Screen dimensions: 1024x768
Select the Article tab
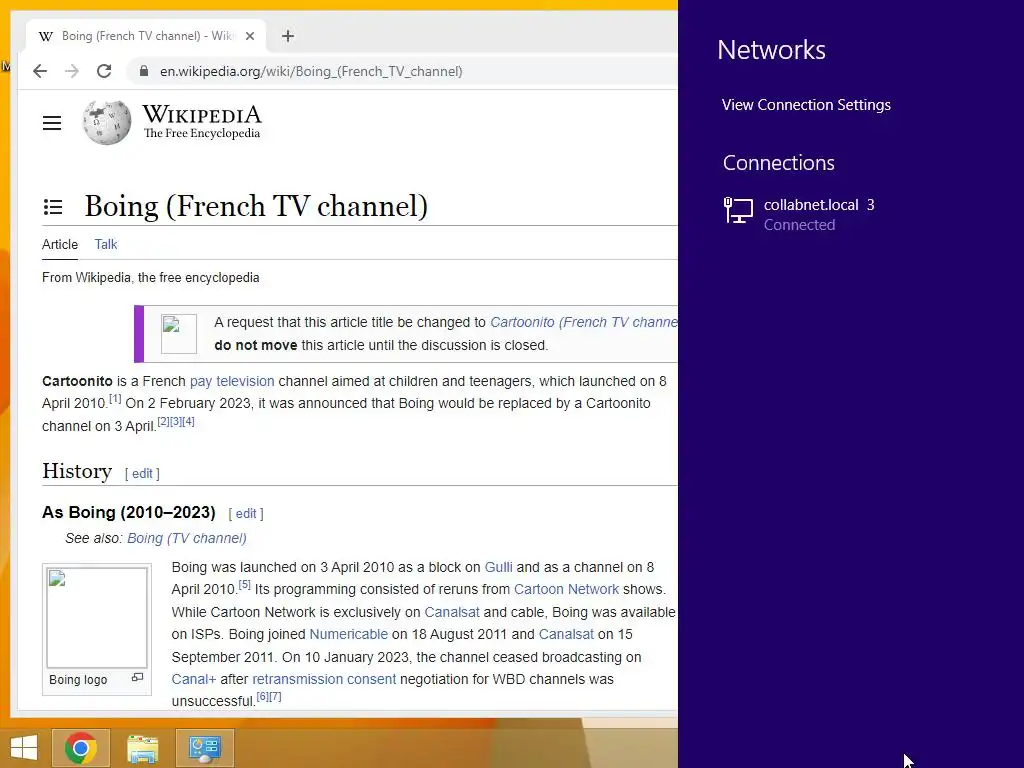coord(59,244)
